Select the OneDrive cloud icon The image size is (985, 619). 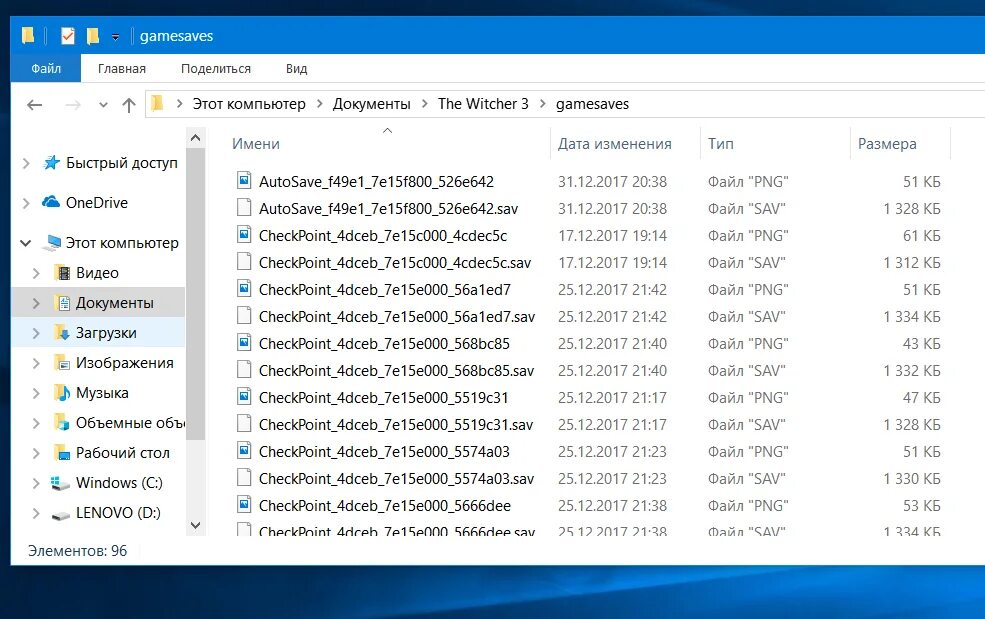(51, 202)
